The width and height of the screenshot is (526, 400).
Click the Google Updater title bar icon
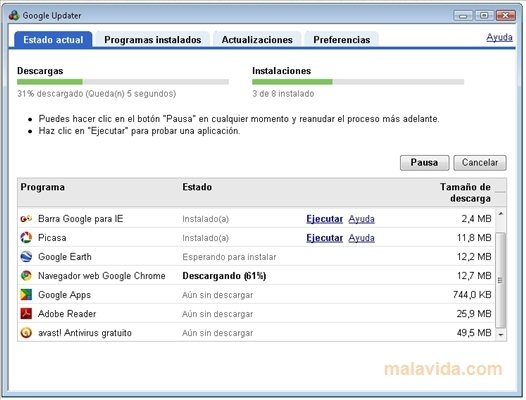click(x=14, y=15)
